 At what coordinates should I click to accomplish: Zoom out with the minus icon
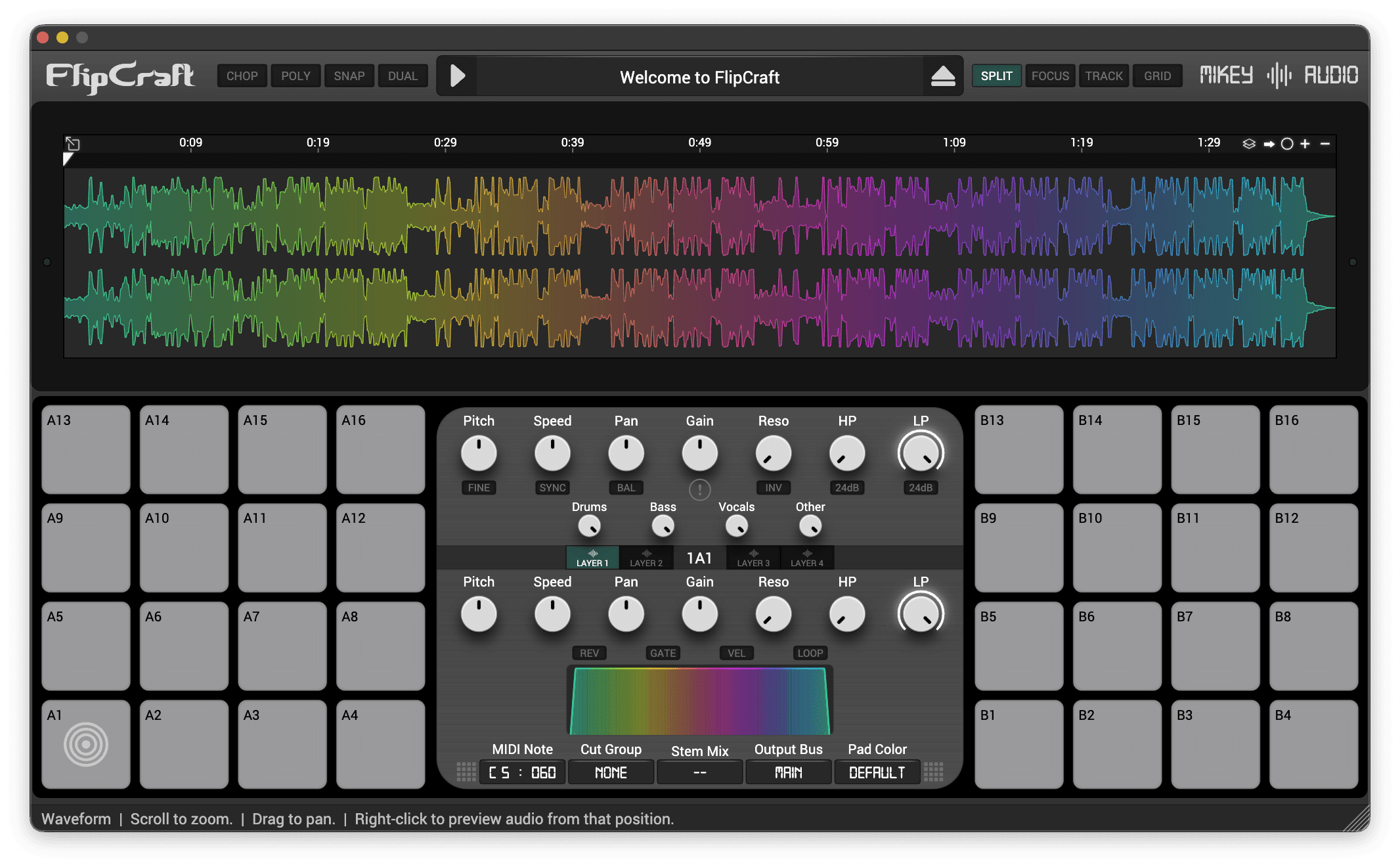point(1325,143)
